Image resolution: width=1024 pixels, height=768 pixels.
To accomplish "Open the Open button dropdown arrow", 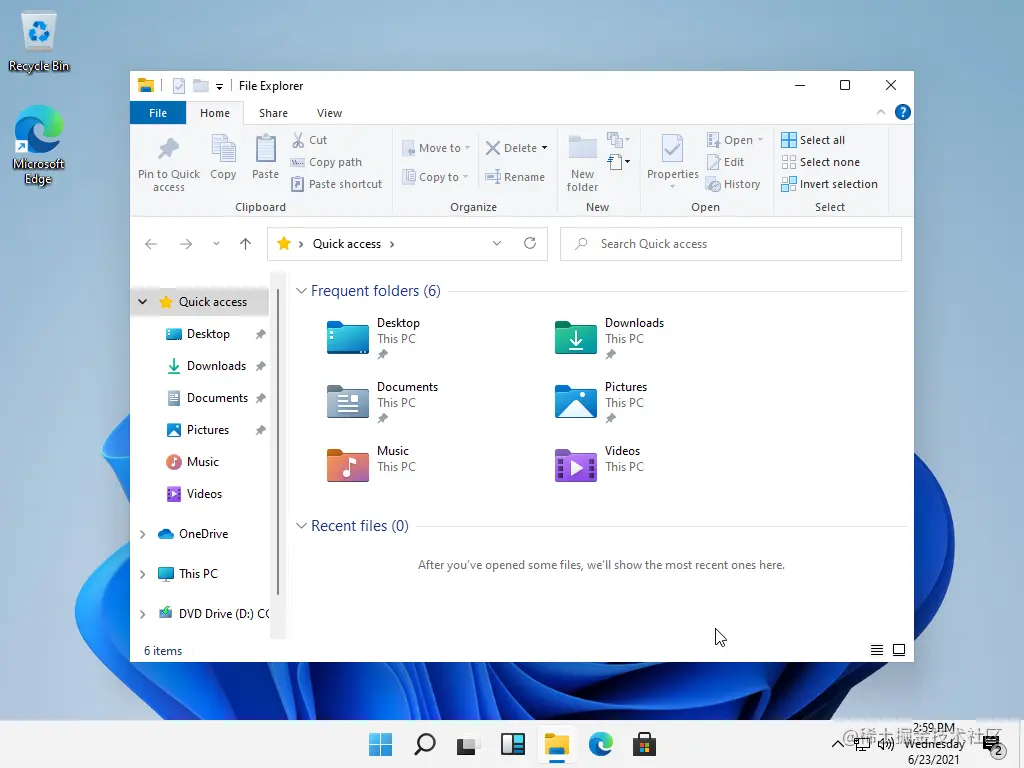I will tap(760, 140).
